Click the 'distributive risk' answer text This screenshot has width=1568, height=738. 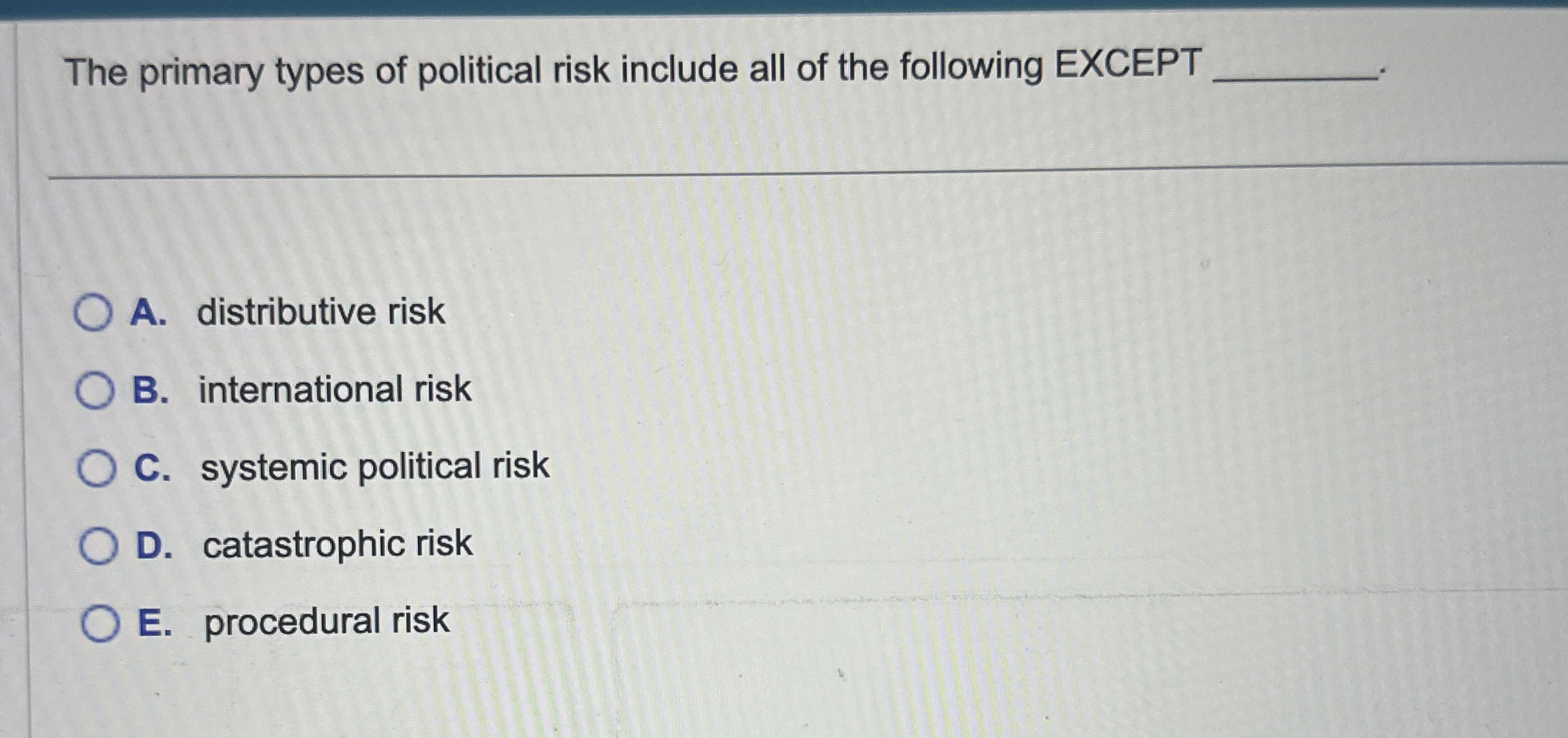tap(321, 312)
